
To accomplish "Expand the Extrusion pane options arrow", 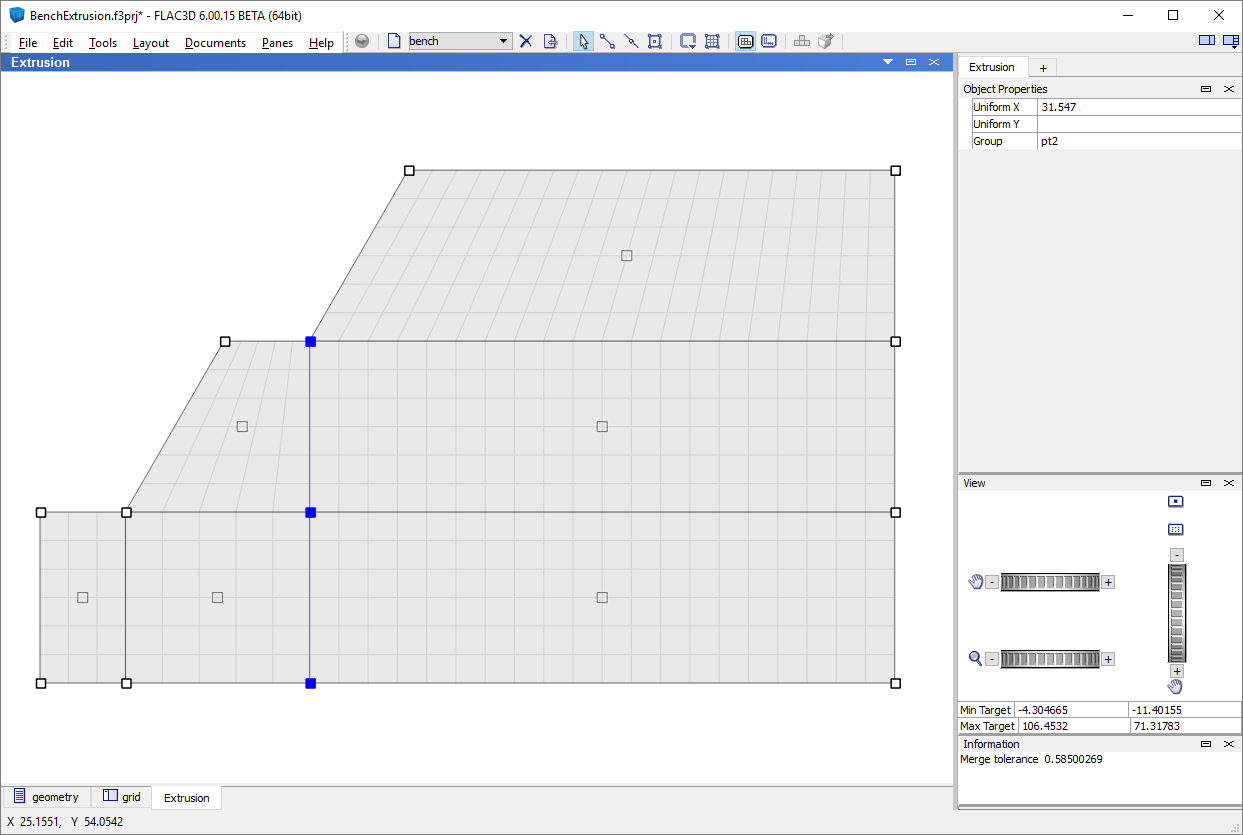I will (x=887, y=62).
